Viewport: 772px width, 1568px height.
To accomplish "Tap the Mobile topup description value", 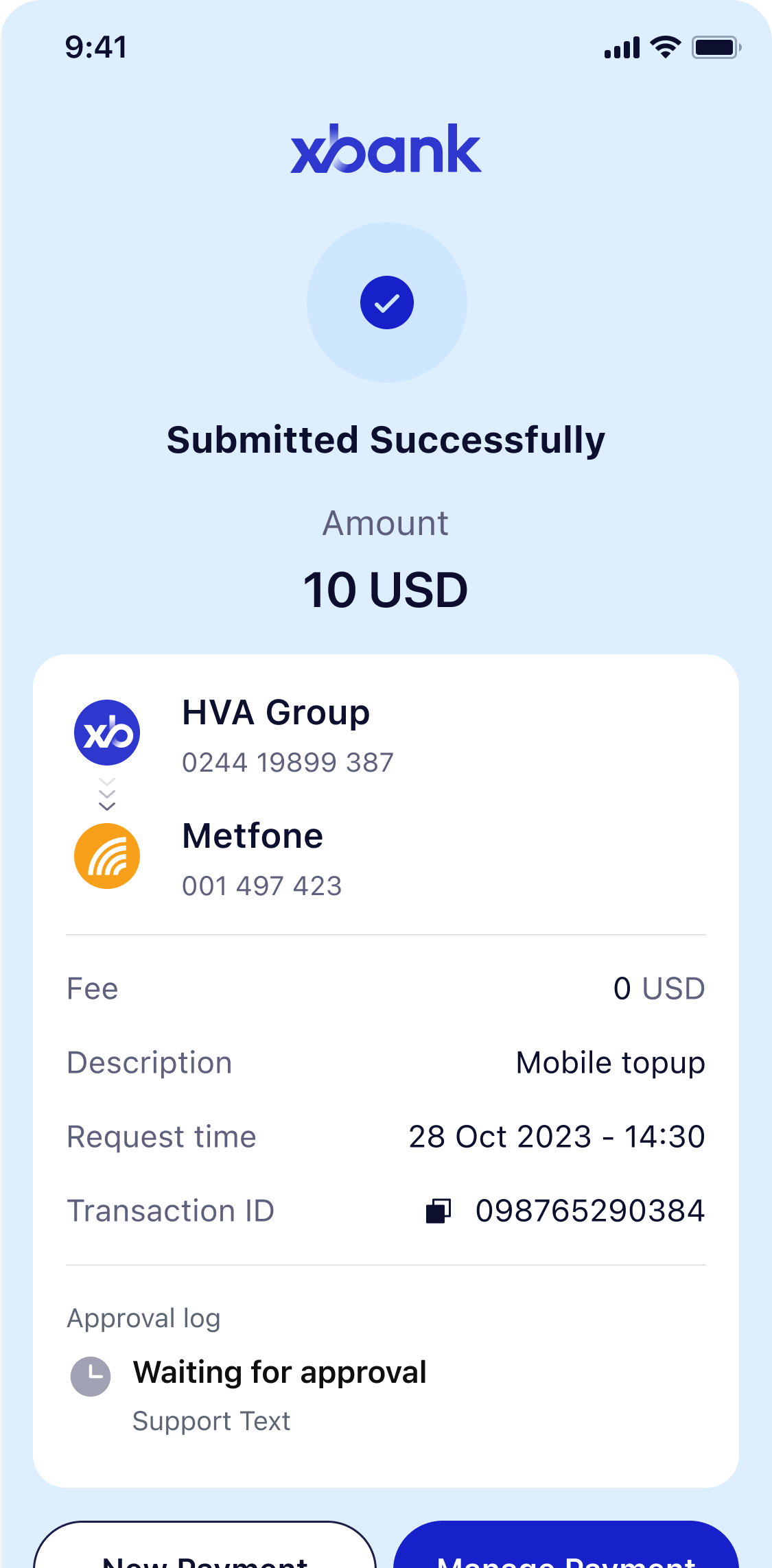I will point(610,1062).
